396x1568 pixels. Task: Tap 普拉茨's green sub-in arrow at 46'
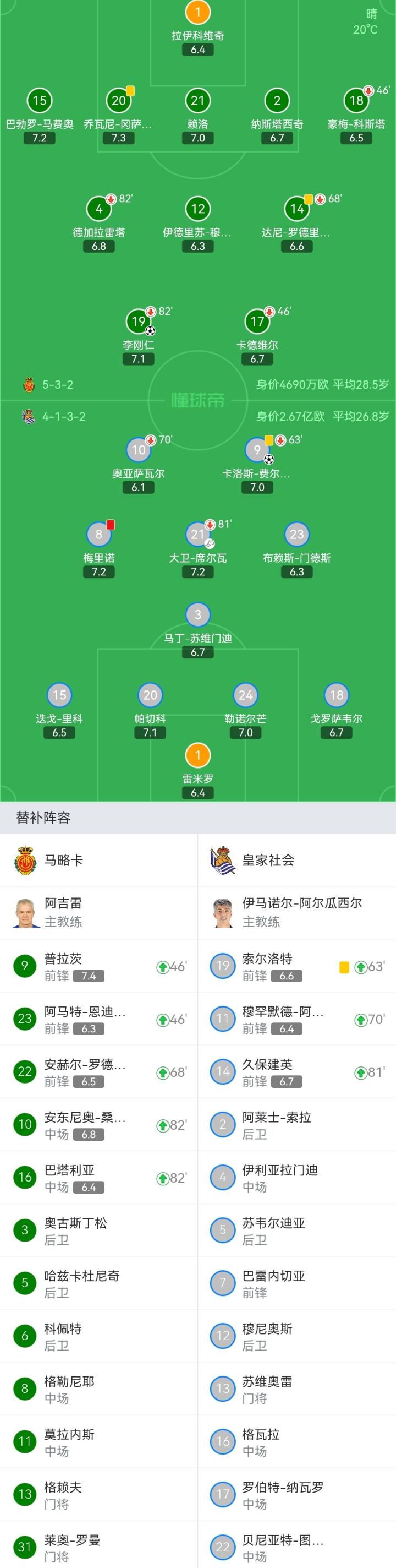pyautogui.click(x=162, y=967)
